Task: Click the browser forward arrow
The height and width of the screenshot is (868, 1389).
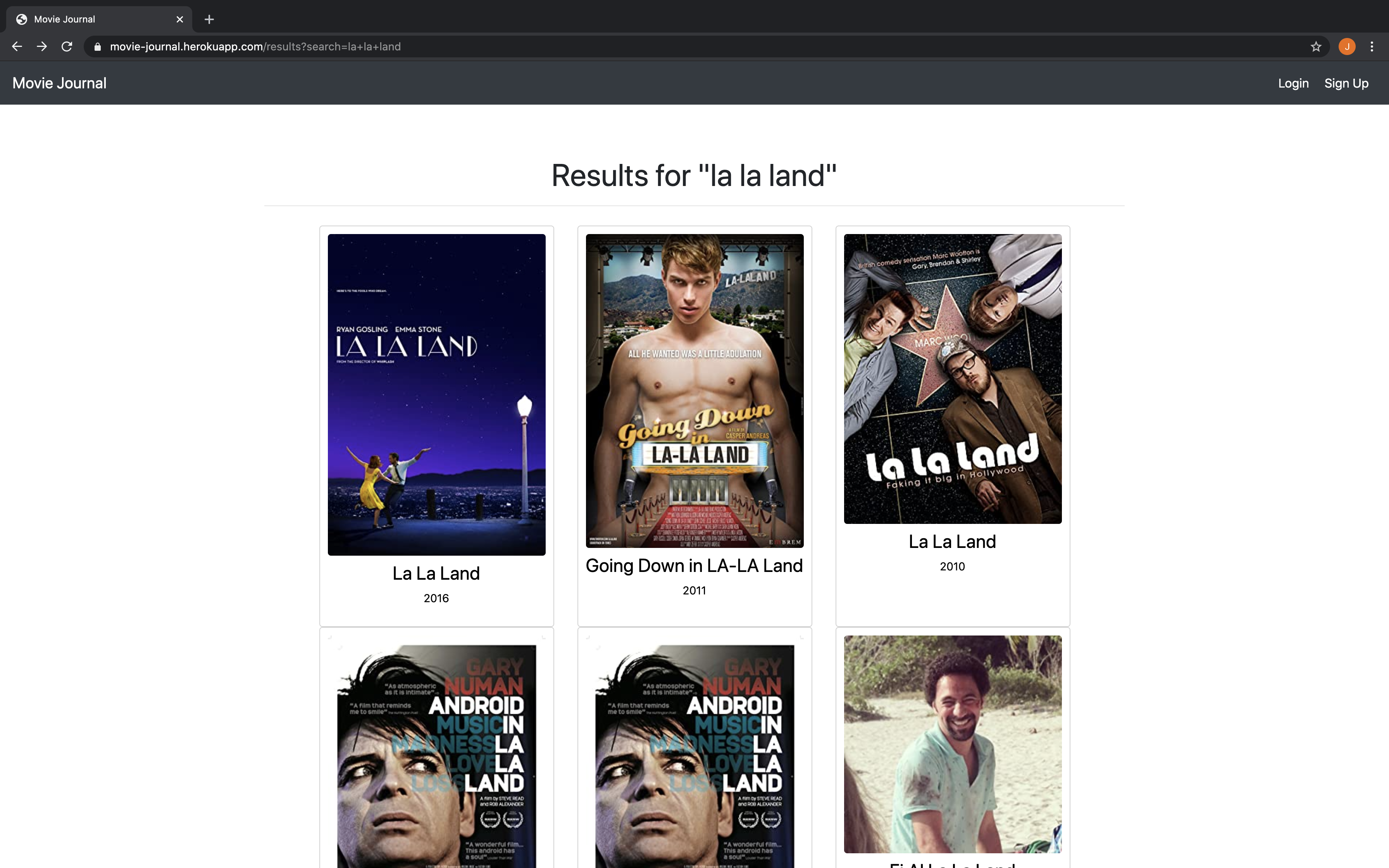Action: click(x=42, y=46)
